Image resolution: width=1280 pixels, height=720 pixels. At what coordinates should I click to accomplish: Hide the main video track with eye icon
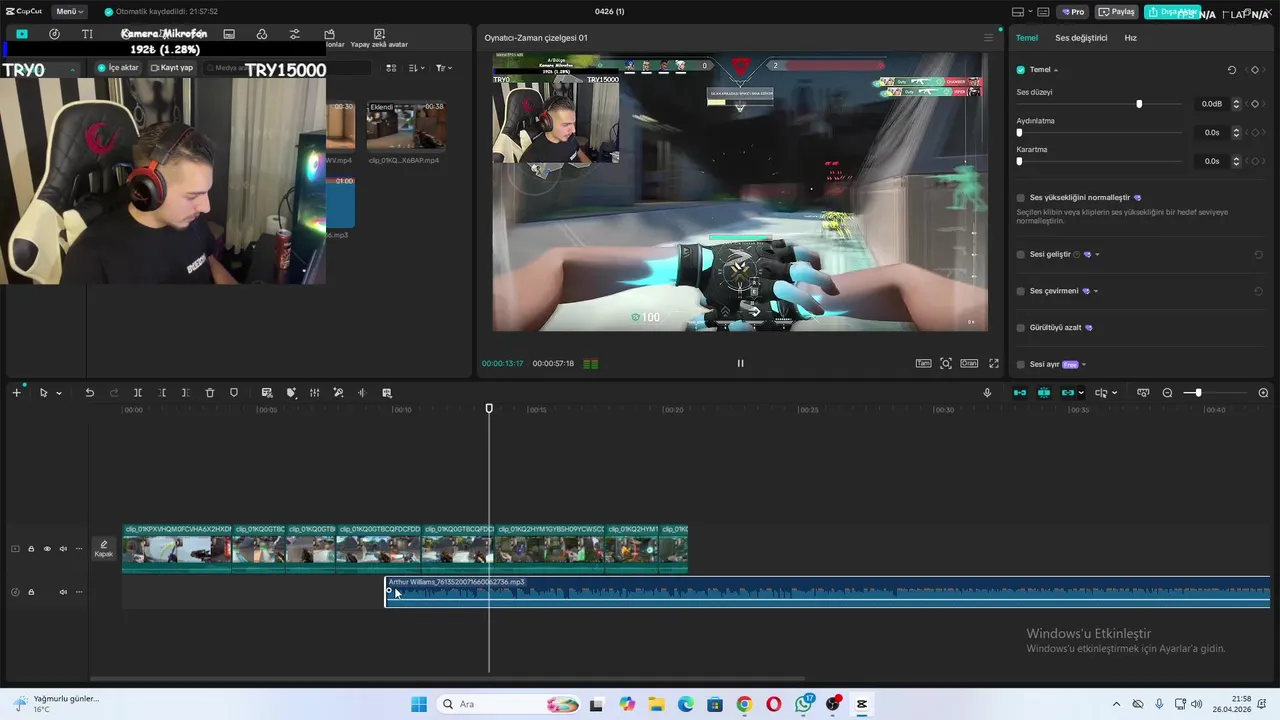[x=47, y=549]
